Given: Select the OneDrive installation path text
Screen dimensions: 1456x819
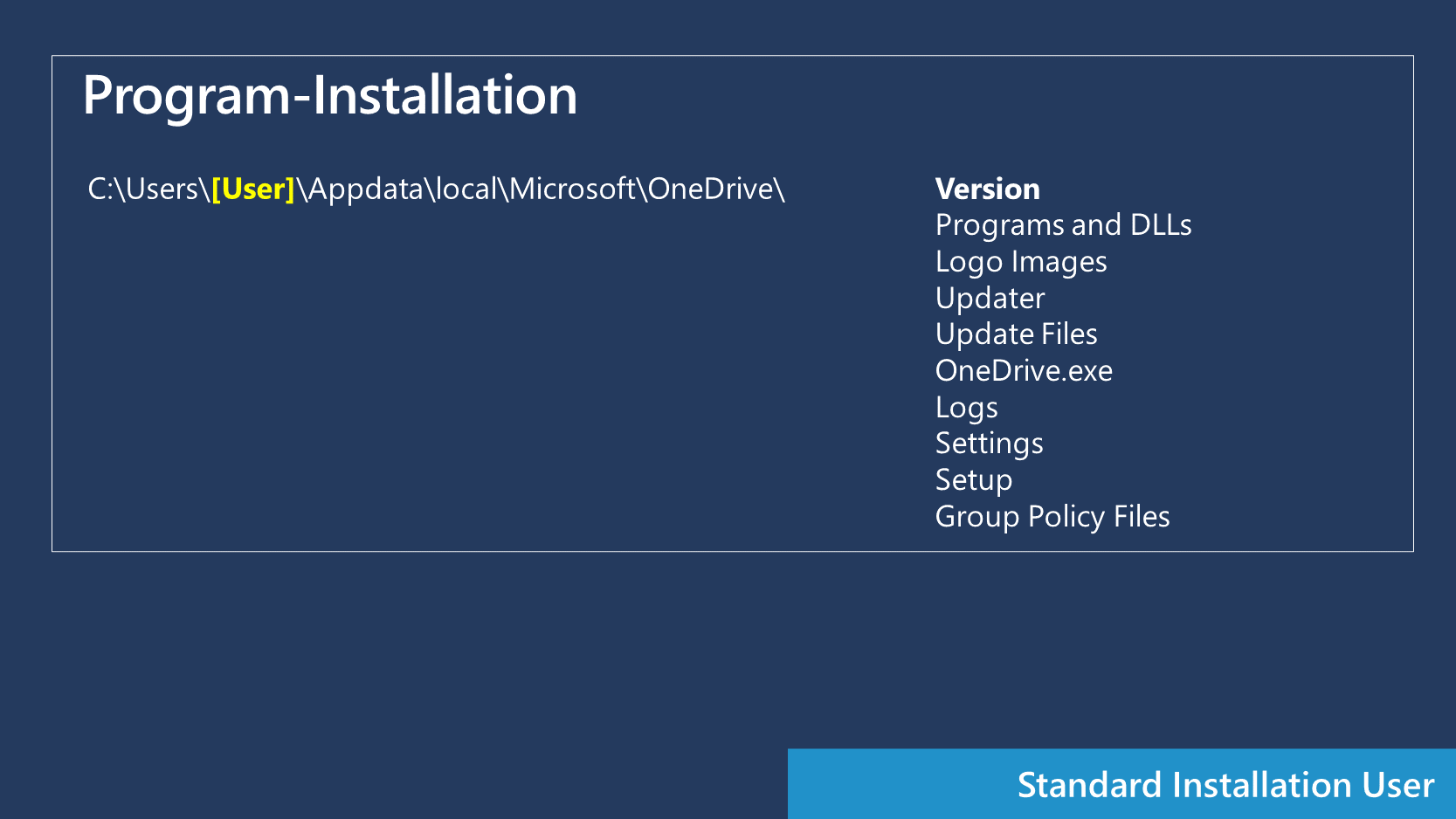Looking at the screenshot, I should pos(437,189).
